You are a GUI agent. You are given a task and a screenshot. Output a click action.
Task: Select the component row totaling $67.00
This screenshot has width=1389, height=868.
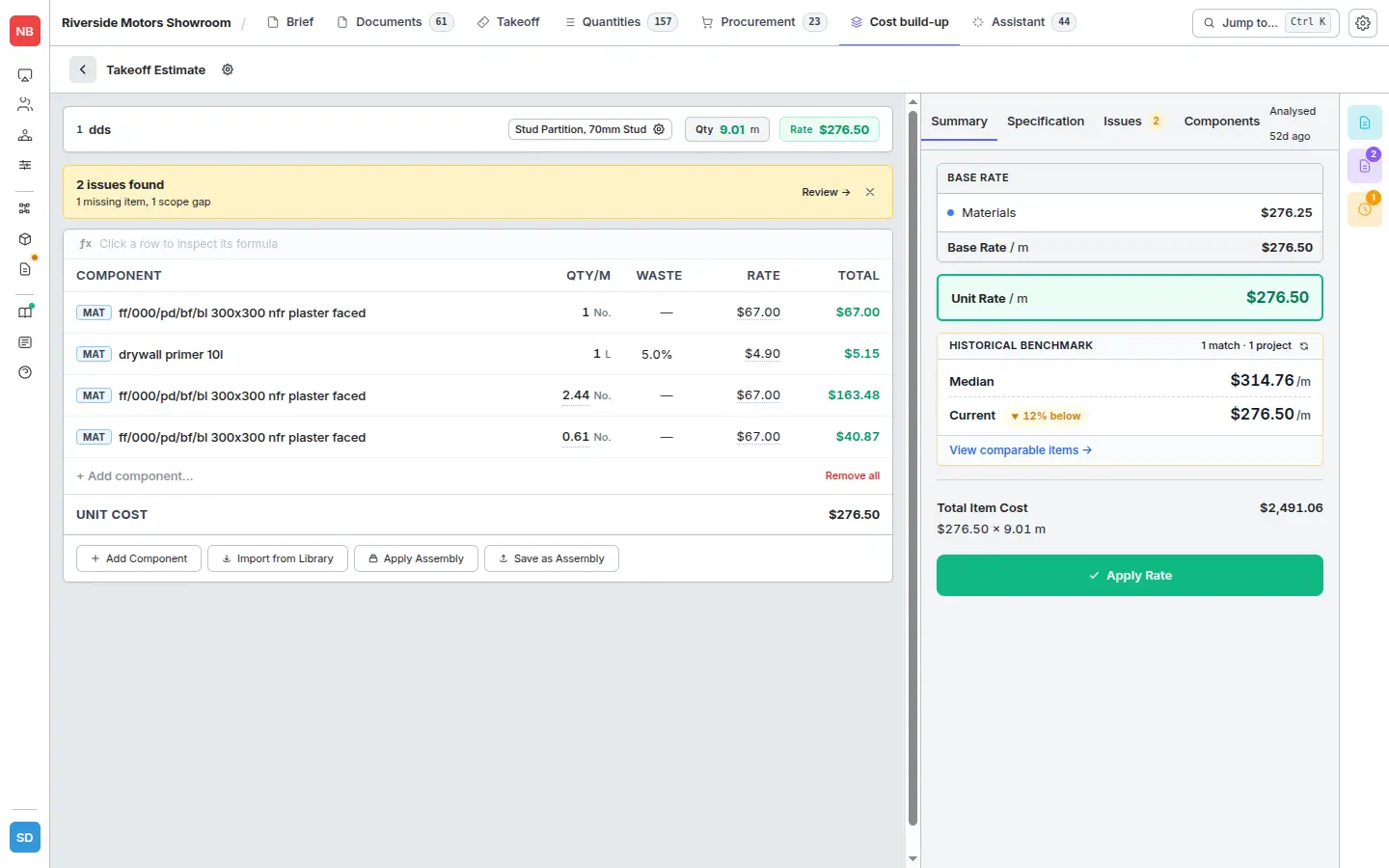coord(477,312)
